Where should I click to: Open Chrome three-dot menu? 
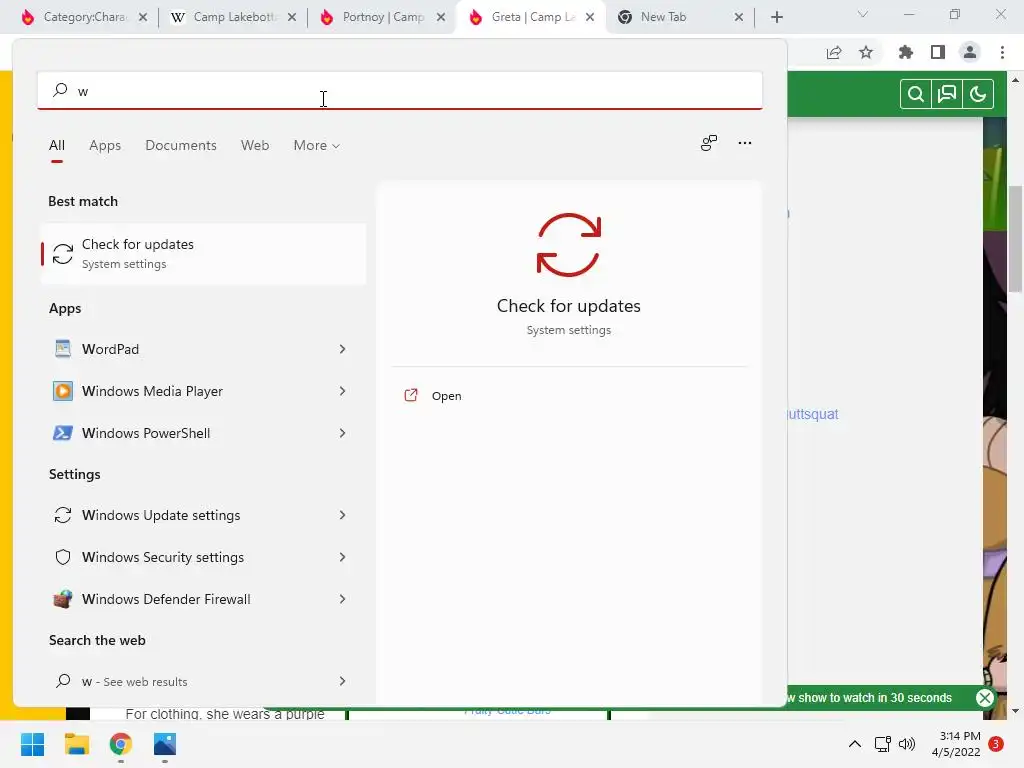pos(1002,52)
